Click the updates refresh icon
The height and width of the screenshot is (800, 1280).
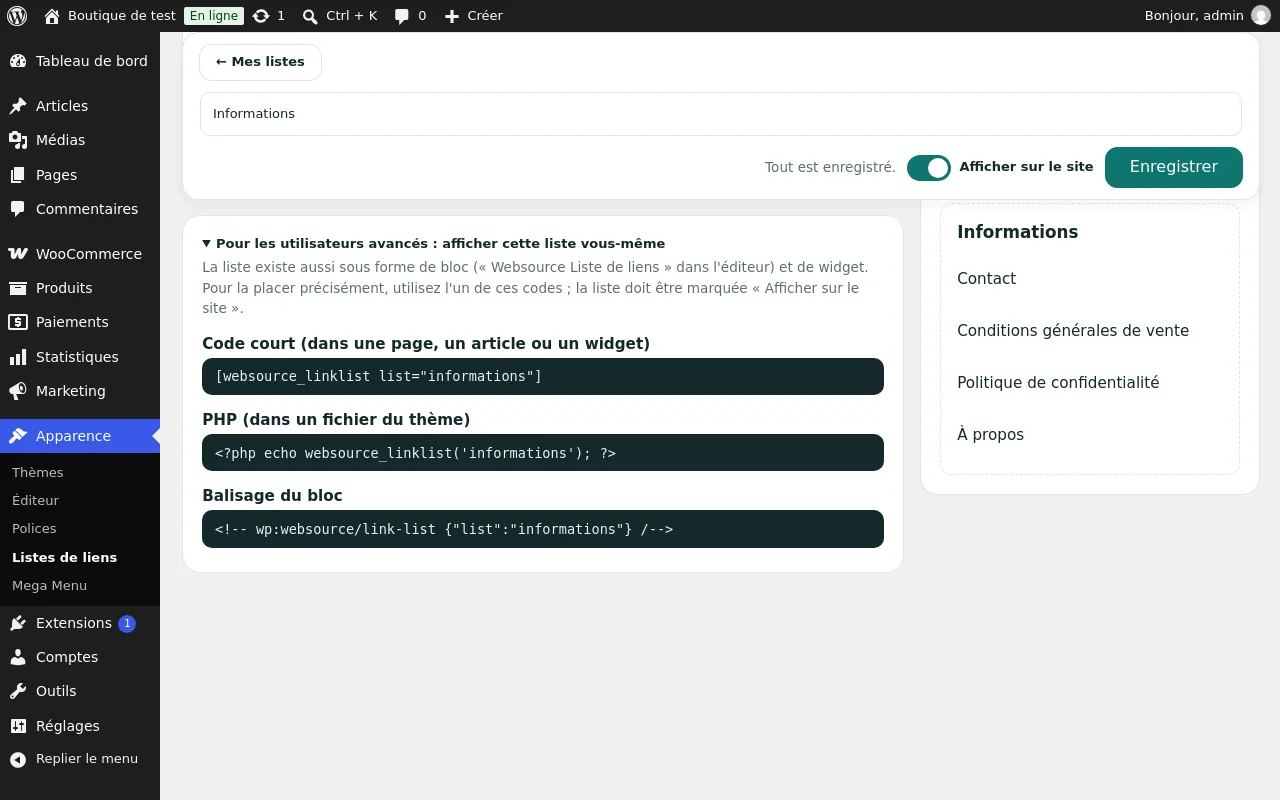261,16
